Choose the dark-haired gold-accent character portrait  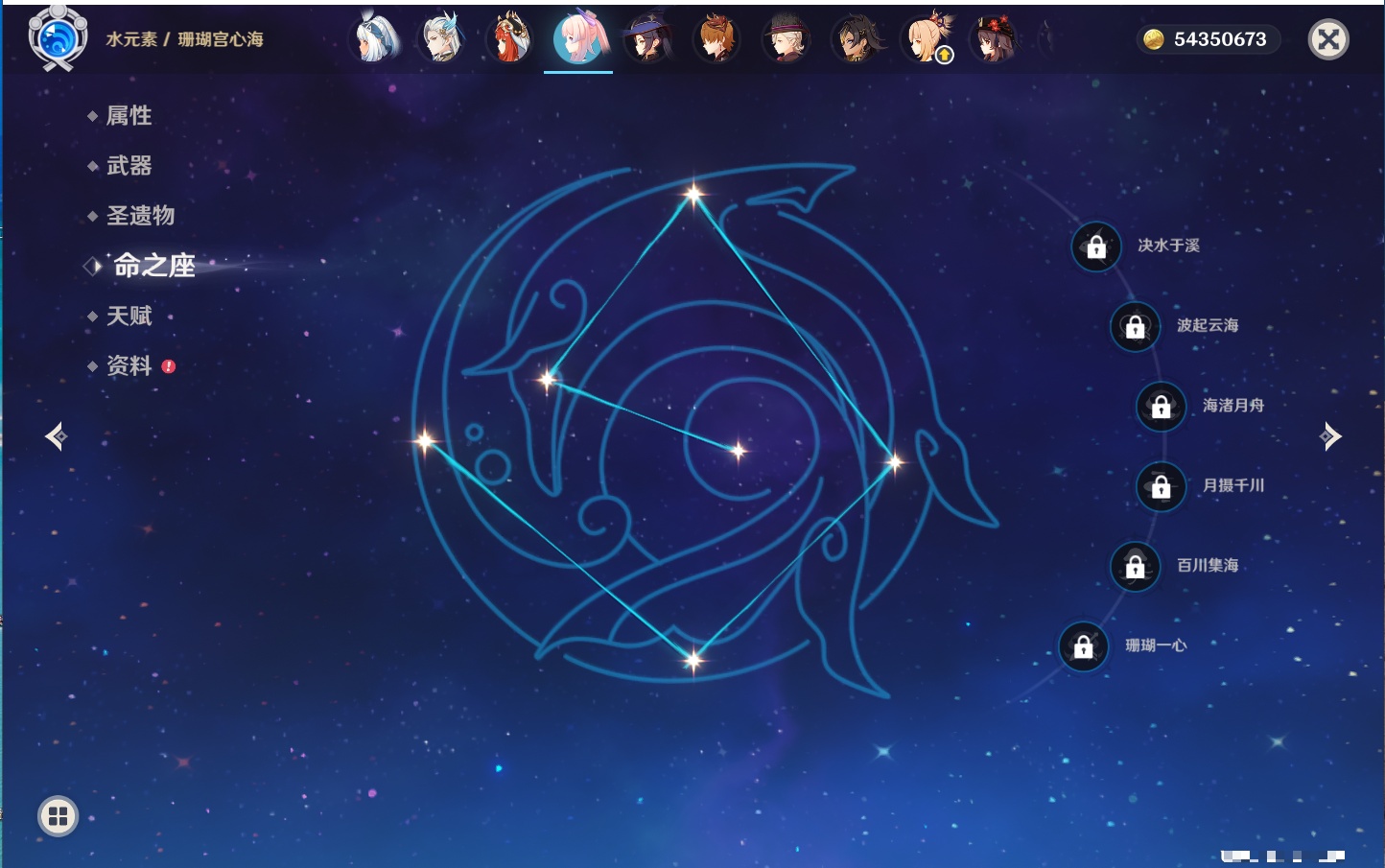coord(856,38)
